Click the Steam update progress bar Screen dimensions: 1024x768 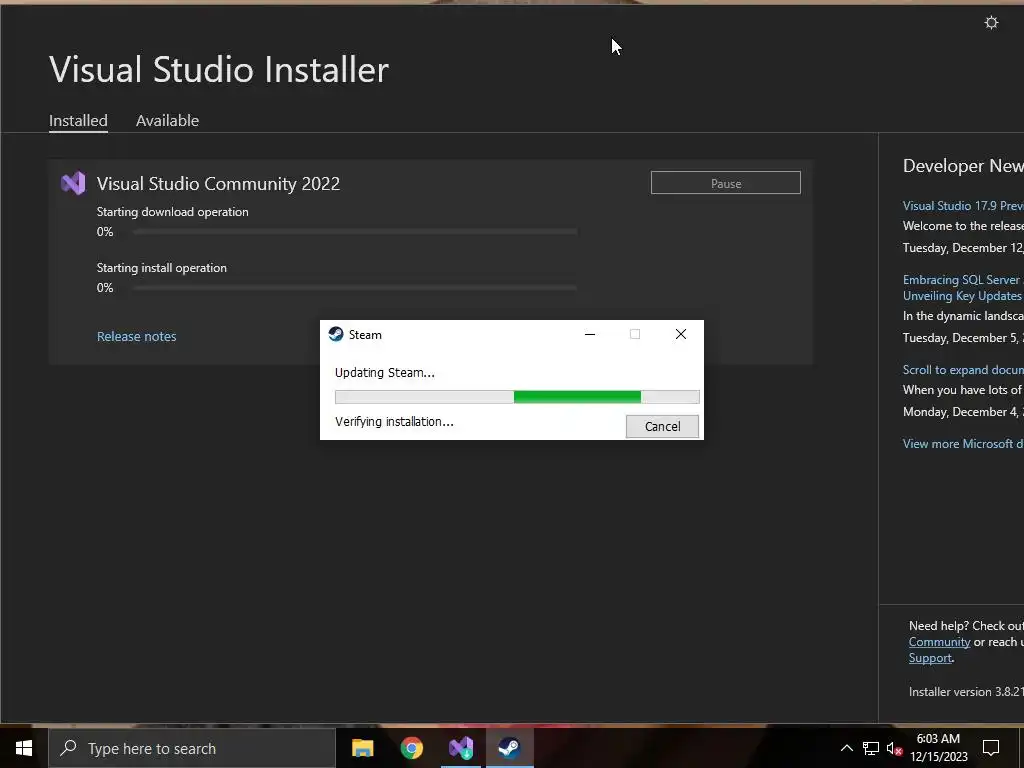tap(517, 397)
